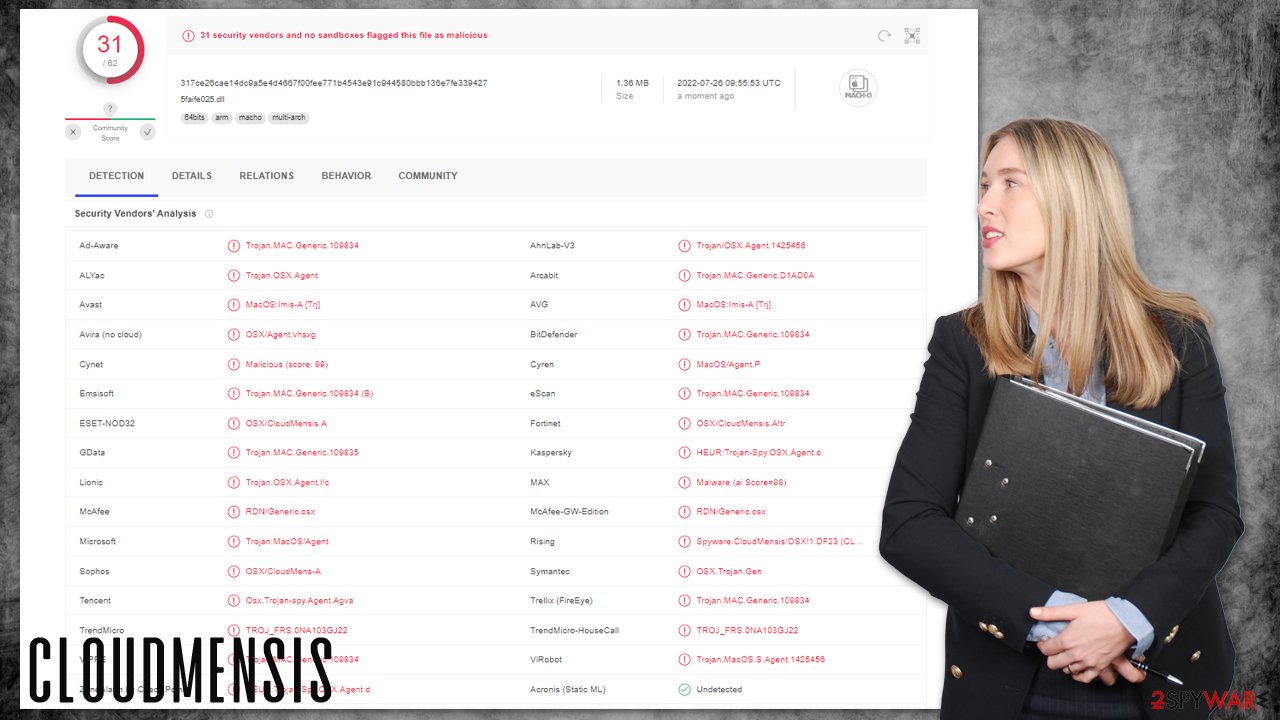Viewport: 1280px width, 720px height.
Task: Click ESET-NOD32 result OSX/CloudMensis.A
Action: pyautogui.click(x=286, y=423)
